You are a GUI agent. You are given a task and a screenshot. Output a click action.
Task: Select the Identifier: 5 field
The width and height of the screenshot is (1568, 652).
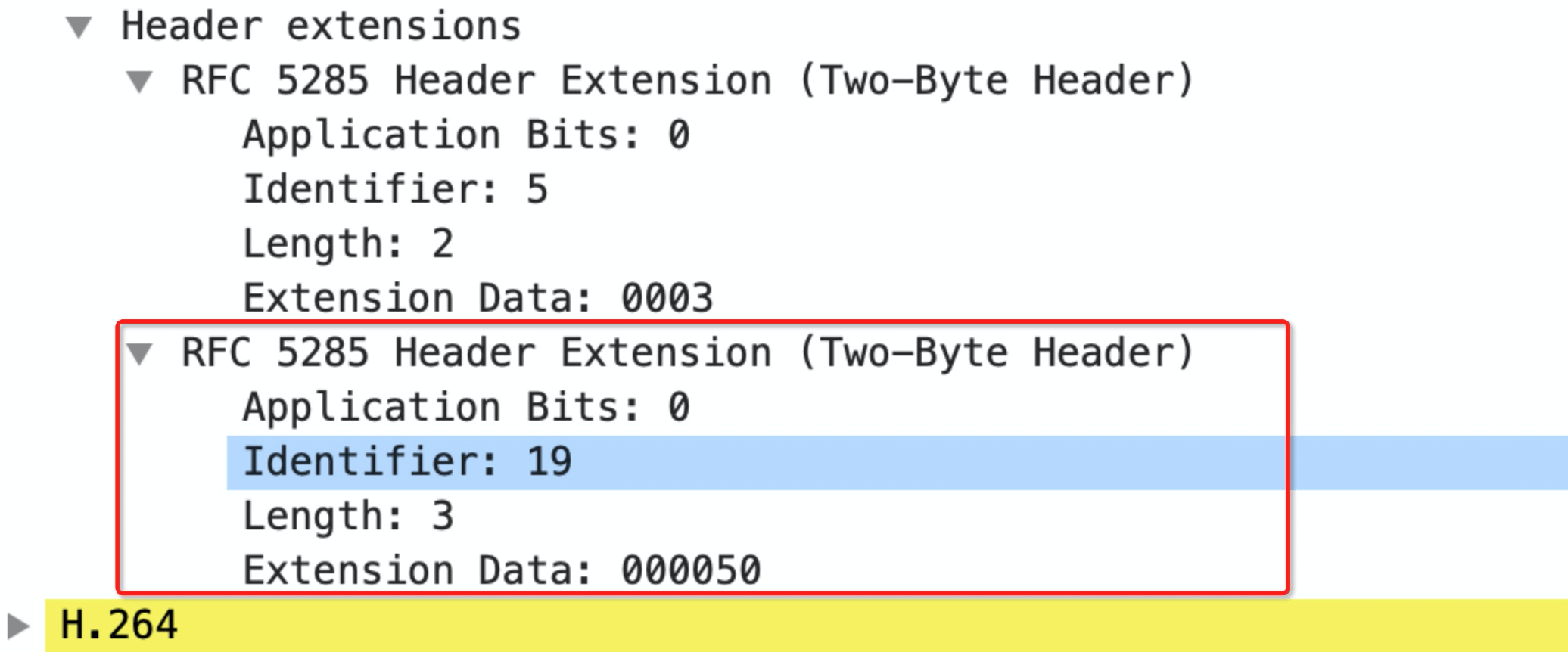(x=394, y=190)
